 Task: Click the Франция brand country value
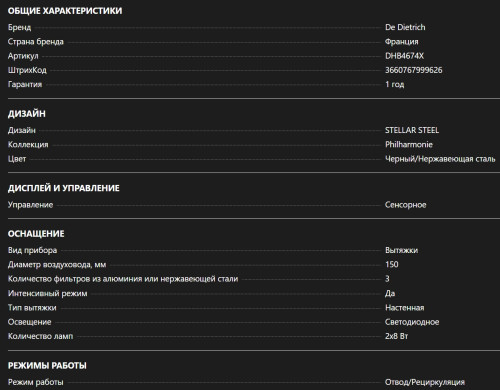(x=401, y=42)
